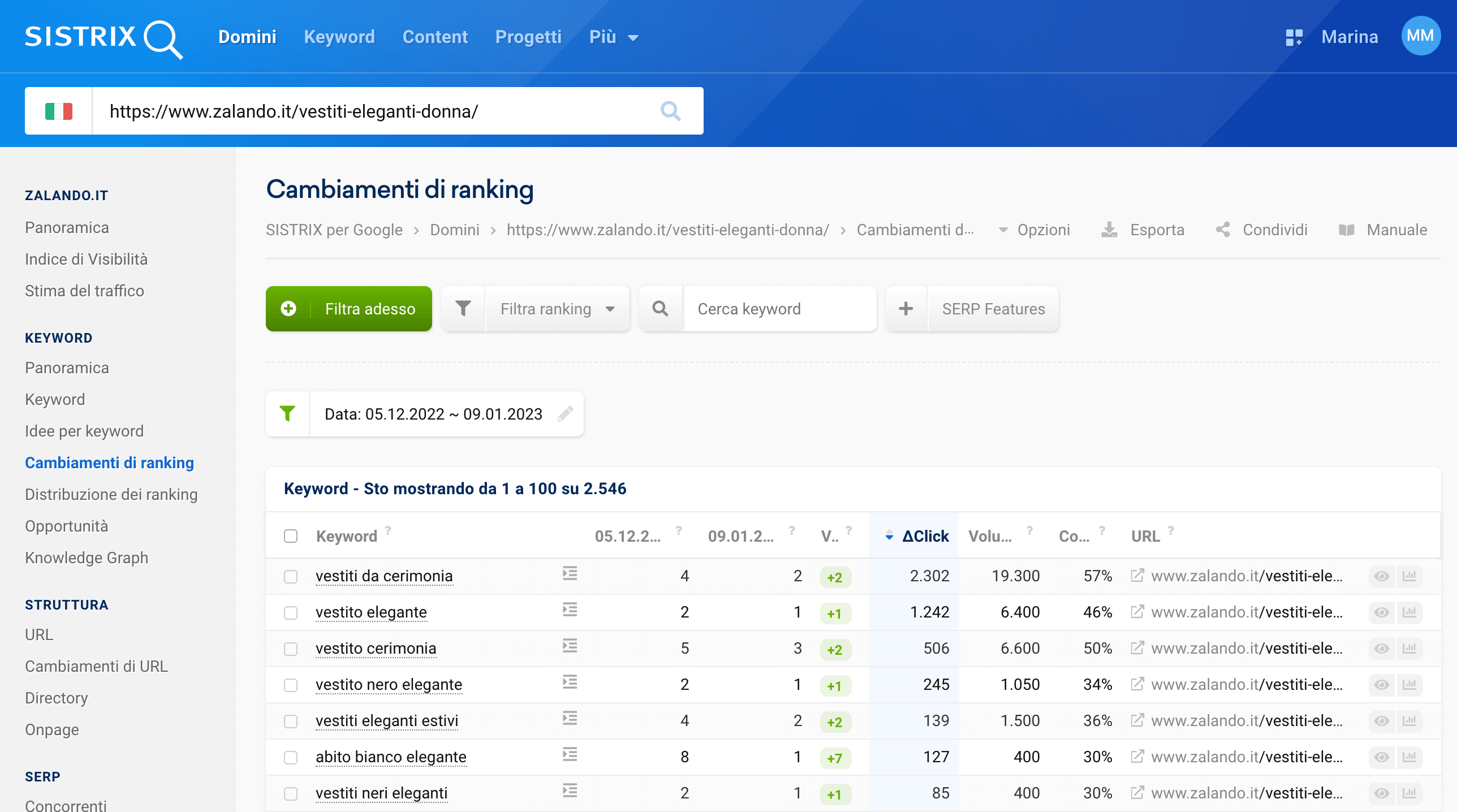This screenshot has width=1457, height=812.
Task: Check the box for vestito cerimonia
Action: [291, 649]
